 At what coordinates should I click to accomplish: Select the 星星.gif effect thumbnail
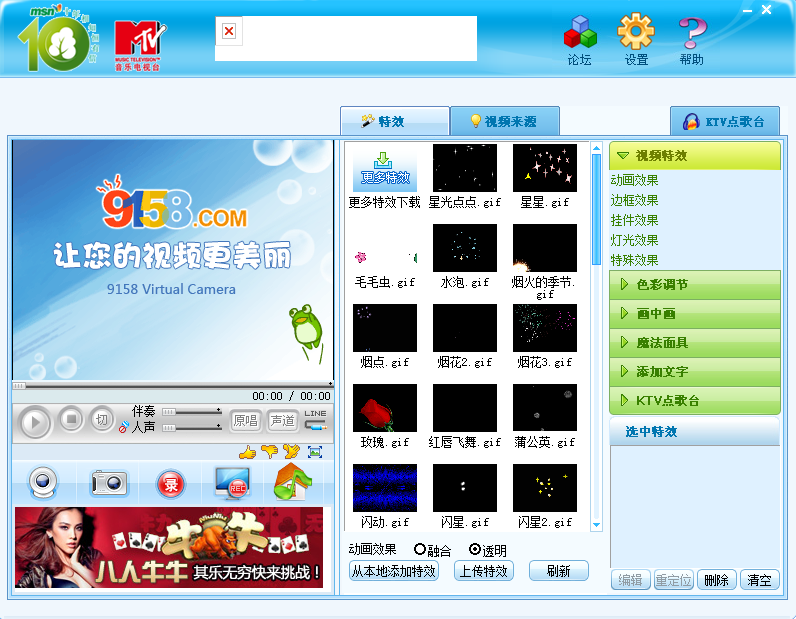pyautogui.click(x=545, y=168)
